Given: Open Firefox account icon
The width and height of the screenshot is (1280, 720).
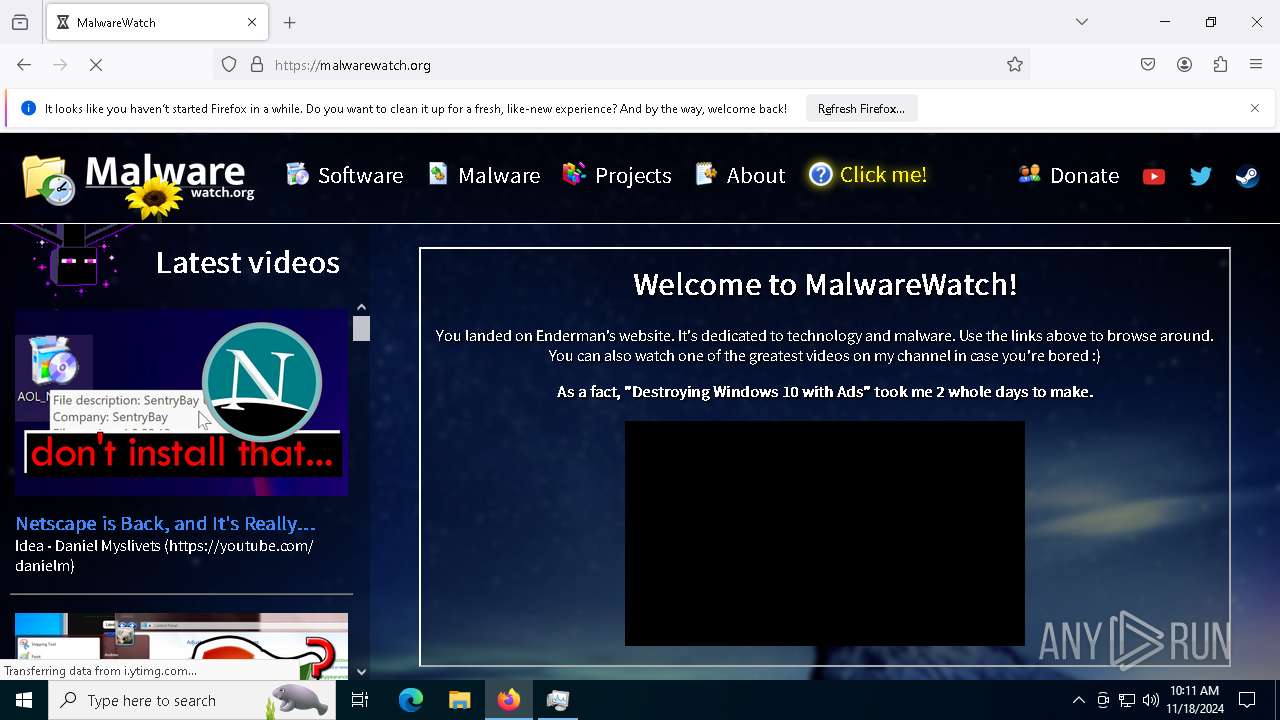Looking at the screenshot, I should point(1184,65).
